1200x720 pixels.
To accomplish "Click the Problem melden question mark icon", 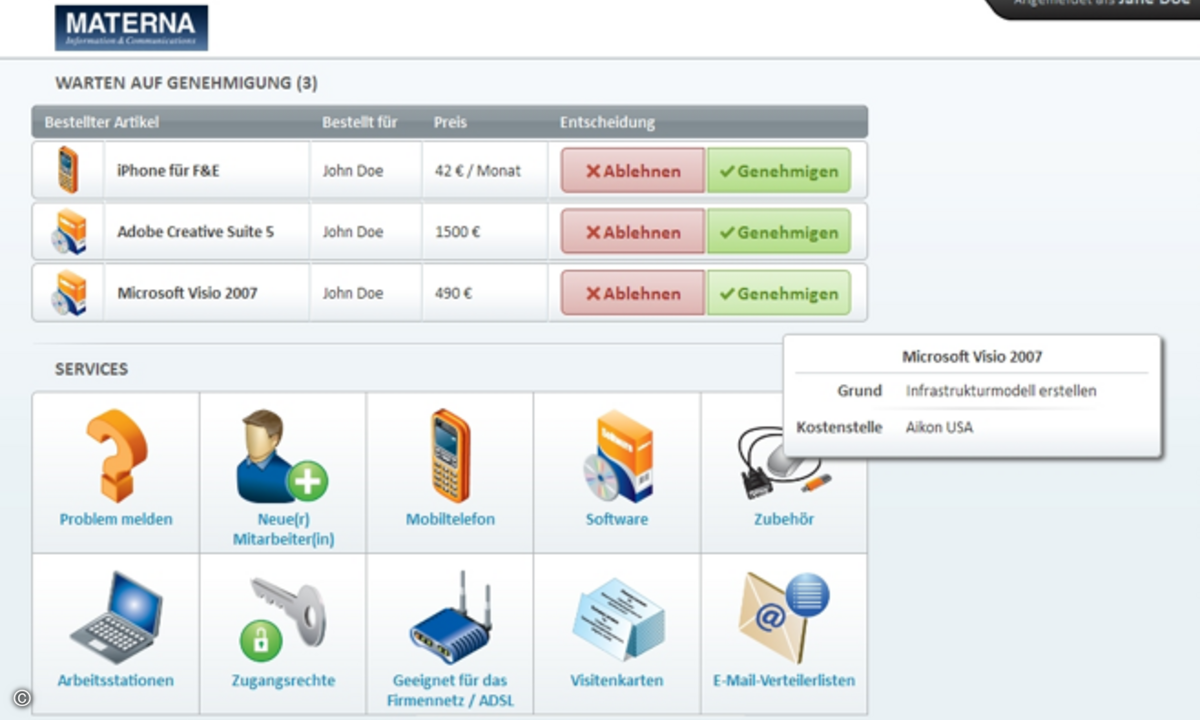I will tap(116, 455).
